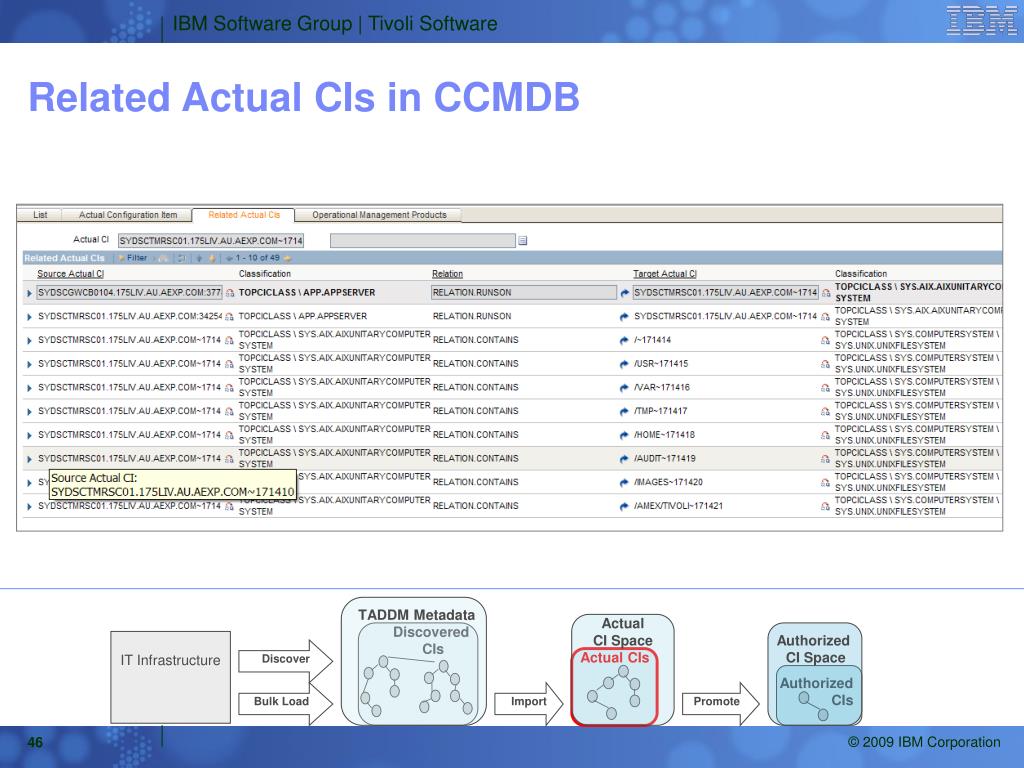This screenshot has height=768, width=1024.
Task: Open detail arrow for target /IMAGES~171420
Action: tap(624, 483)
